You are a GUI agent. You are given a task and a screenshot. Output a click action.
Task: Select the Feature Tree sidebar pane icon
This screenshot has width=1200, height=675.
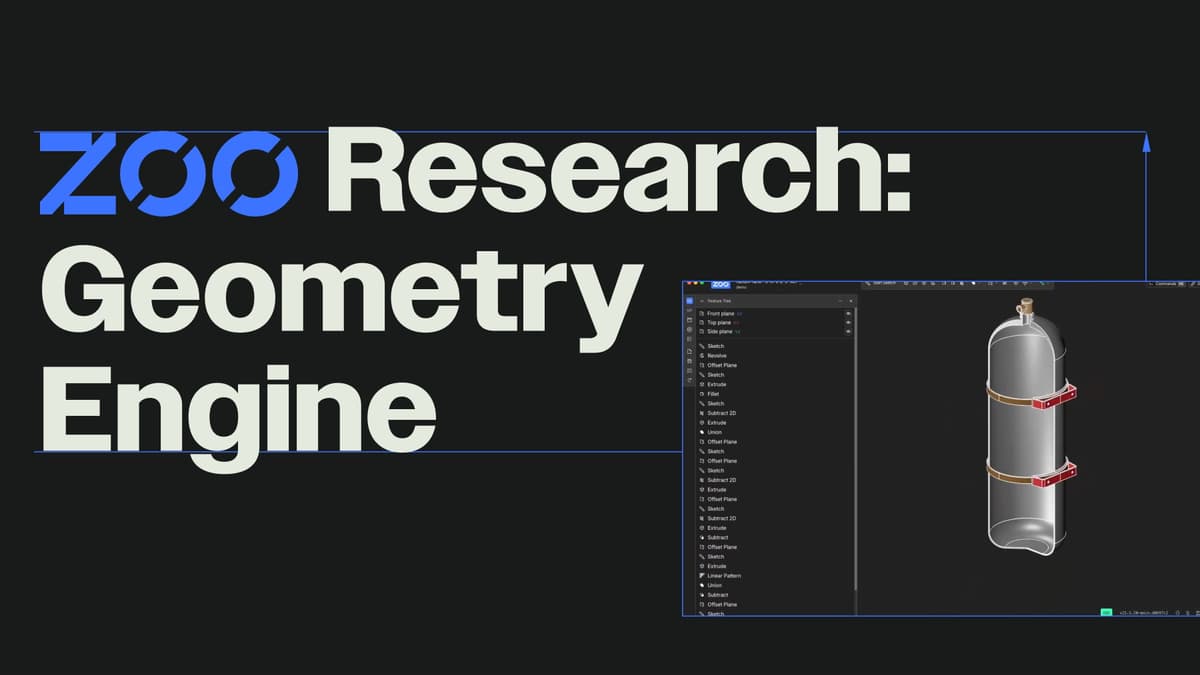pos(689,300)
